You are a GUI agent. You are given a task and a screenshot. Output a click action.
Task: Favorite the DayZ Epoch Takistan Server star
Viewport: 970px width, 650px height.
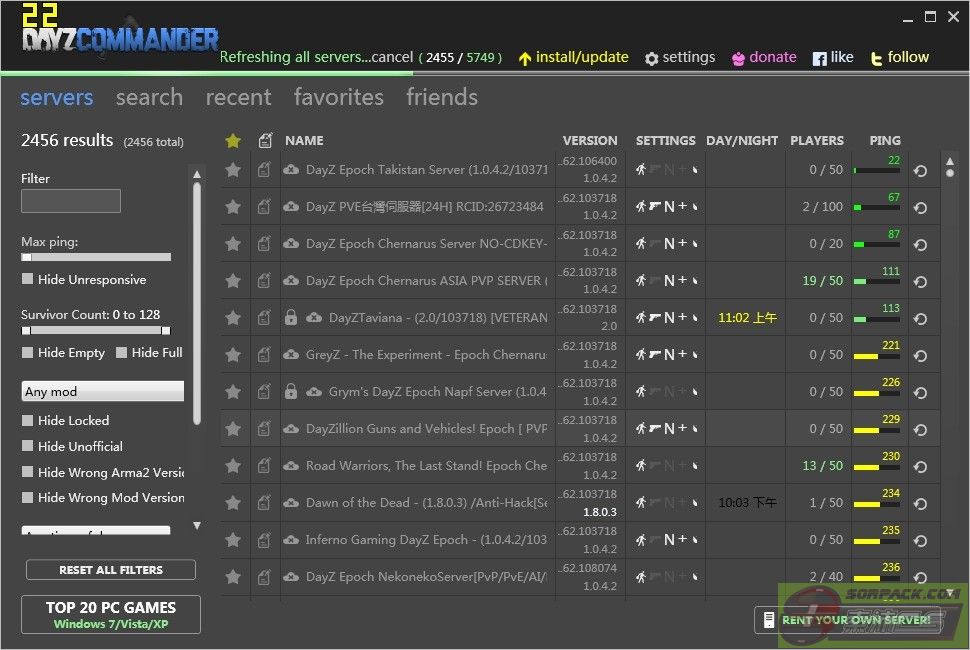(x=233, y=170)
